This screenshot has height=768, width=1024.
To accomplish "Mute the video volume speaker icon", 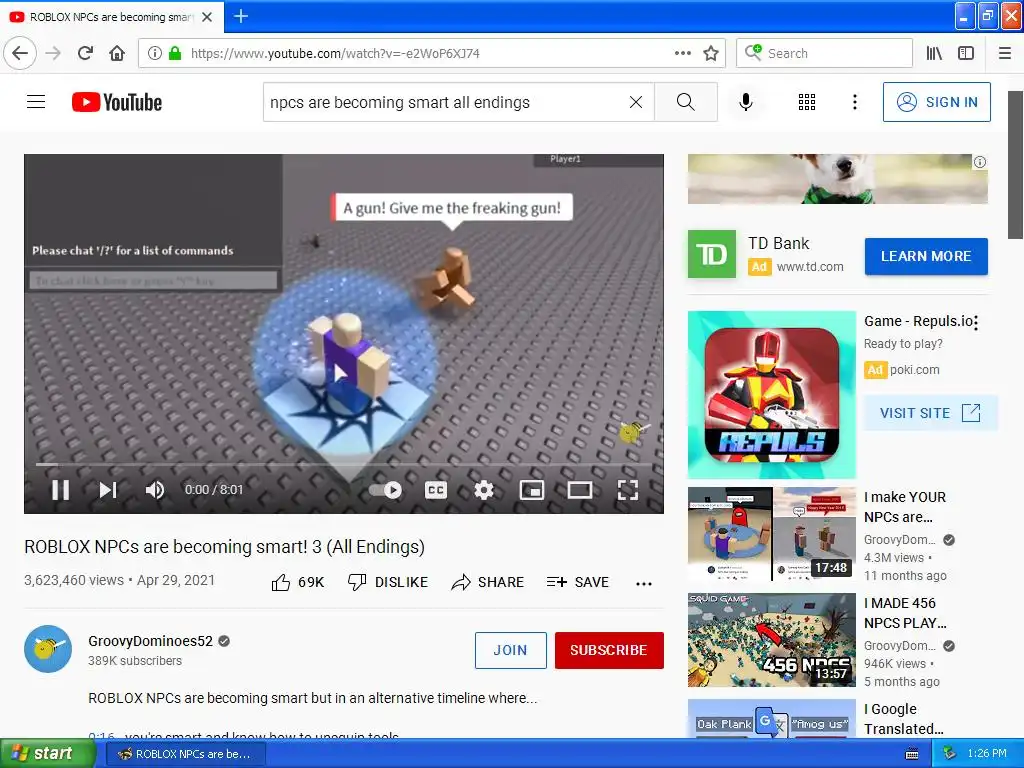I will point(155,490).
